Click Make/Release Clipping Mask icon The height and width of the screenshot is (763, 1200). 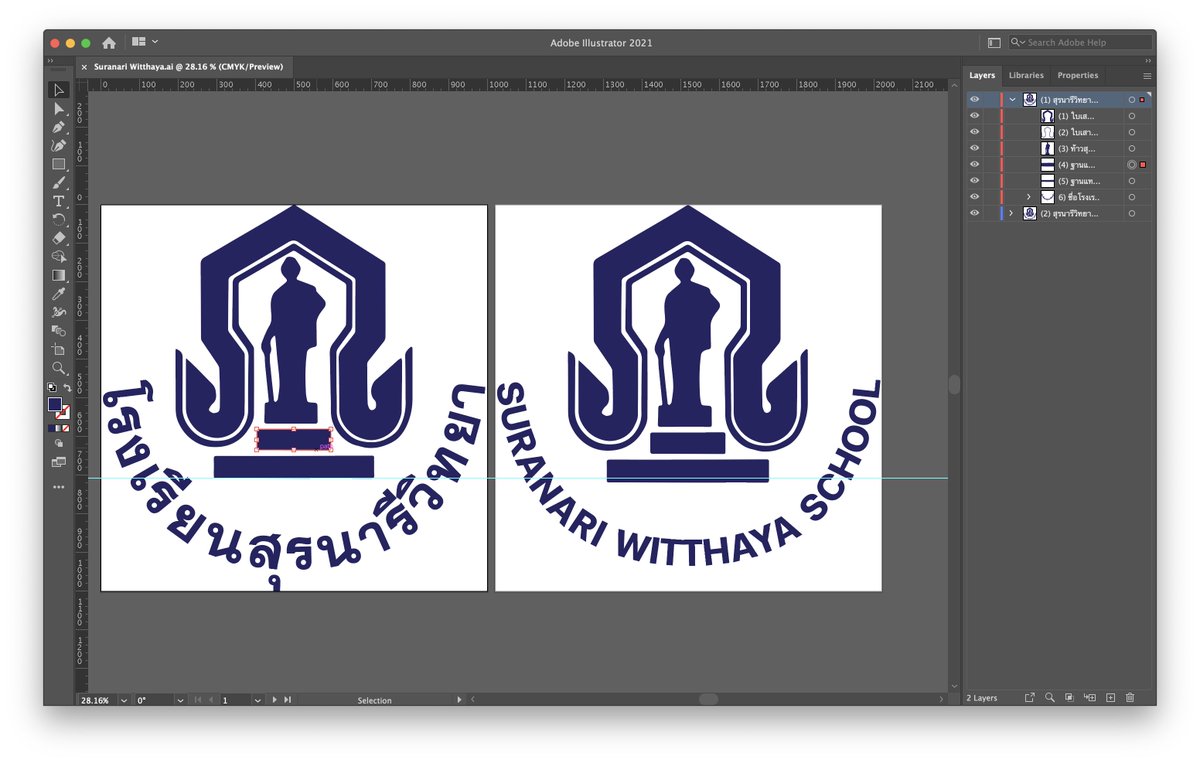click(1069, 698)
